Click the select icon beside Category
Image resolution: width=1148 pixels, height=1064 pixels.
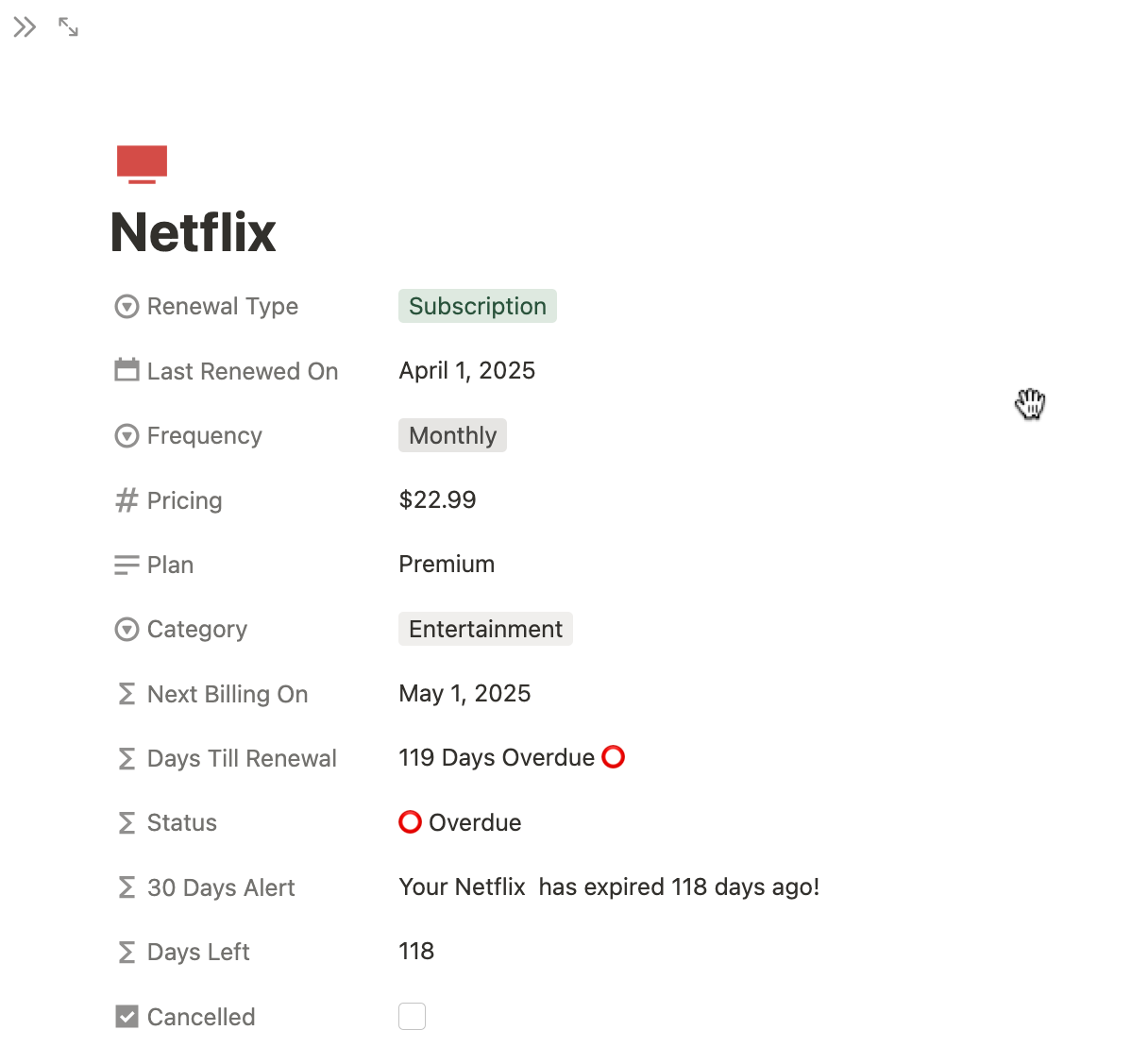click(x=127, y=629)
